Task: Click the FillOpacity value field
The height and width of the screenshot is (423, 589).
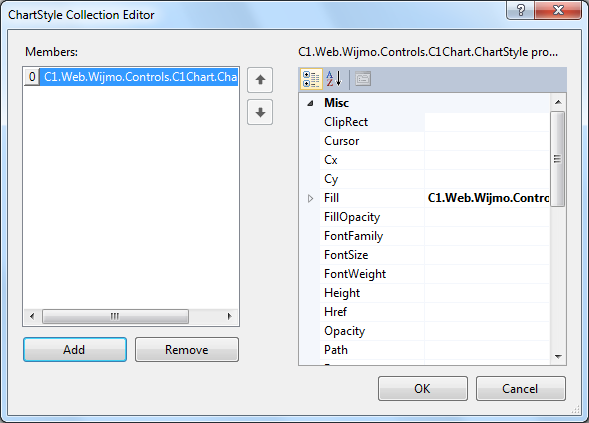Action: [x=487, y=217]
